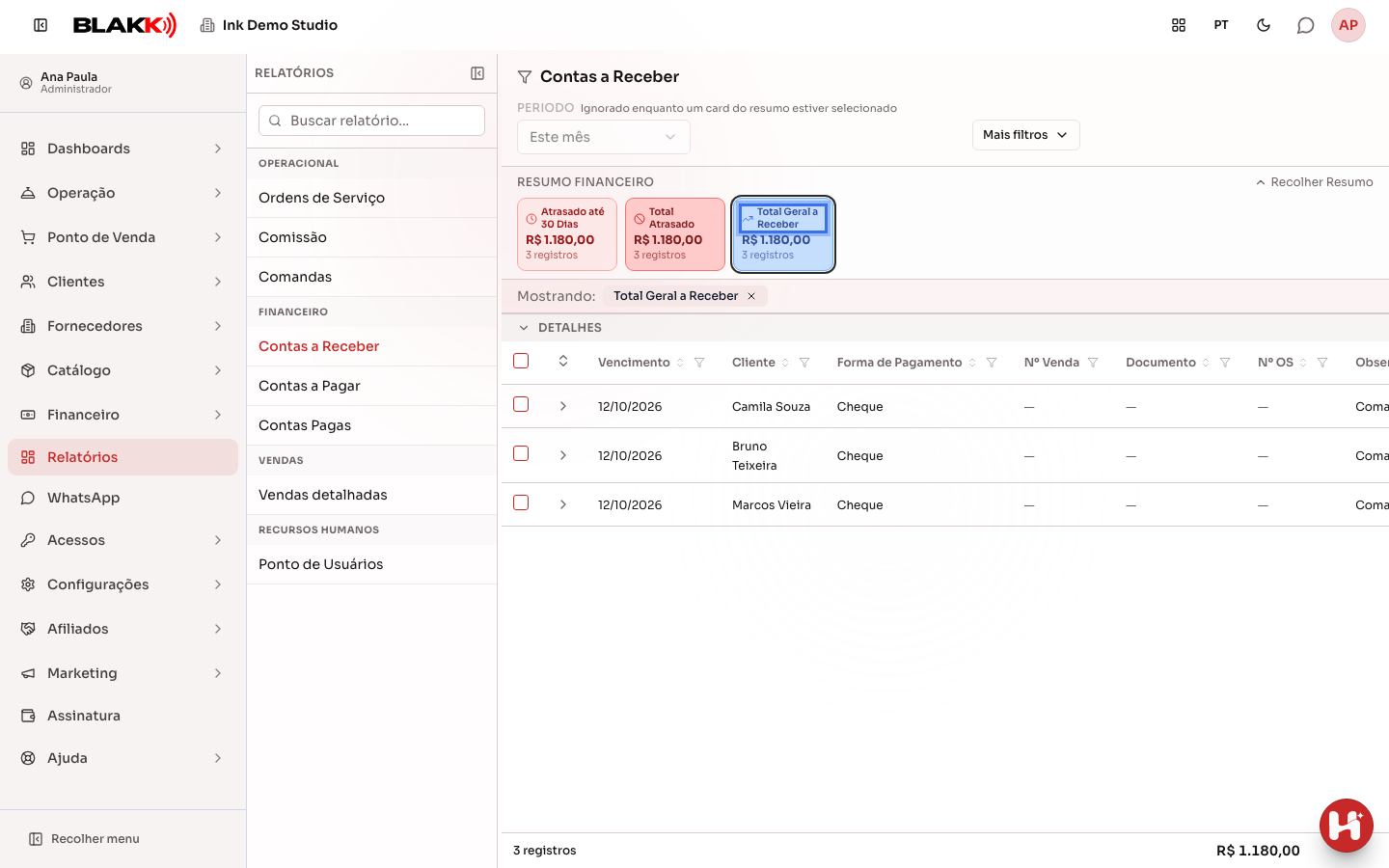
Task: Toggle the sidebar panel icon beside the logo
Action: tap(41, 25)
